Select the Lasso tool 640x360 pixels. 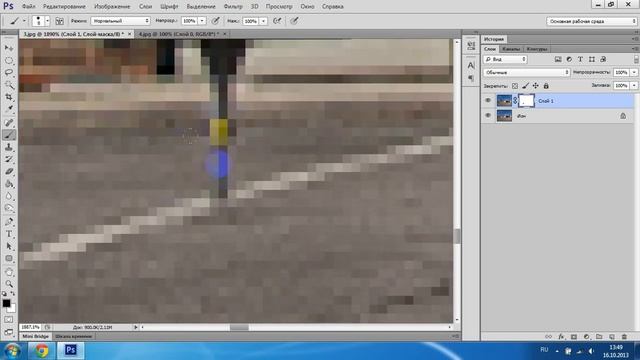click(x=9, y=73)
